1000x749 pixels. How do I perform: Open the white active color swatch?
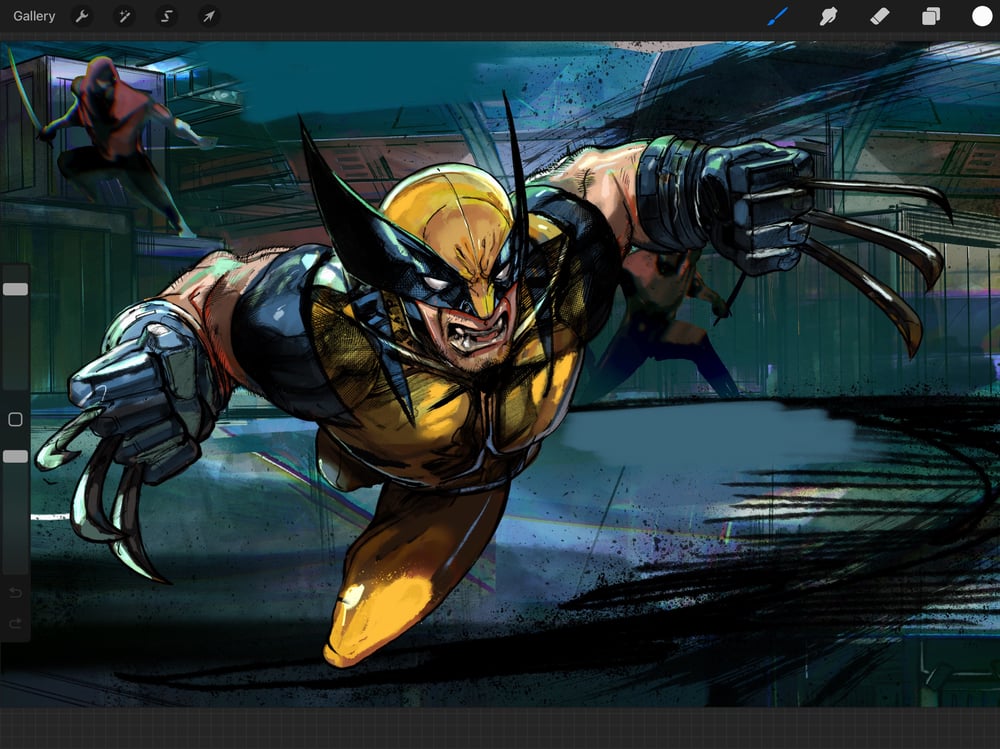[x=982, y=16]
